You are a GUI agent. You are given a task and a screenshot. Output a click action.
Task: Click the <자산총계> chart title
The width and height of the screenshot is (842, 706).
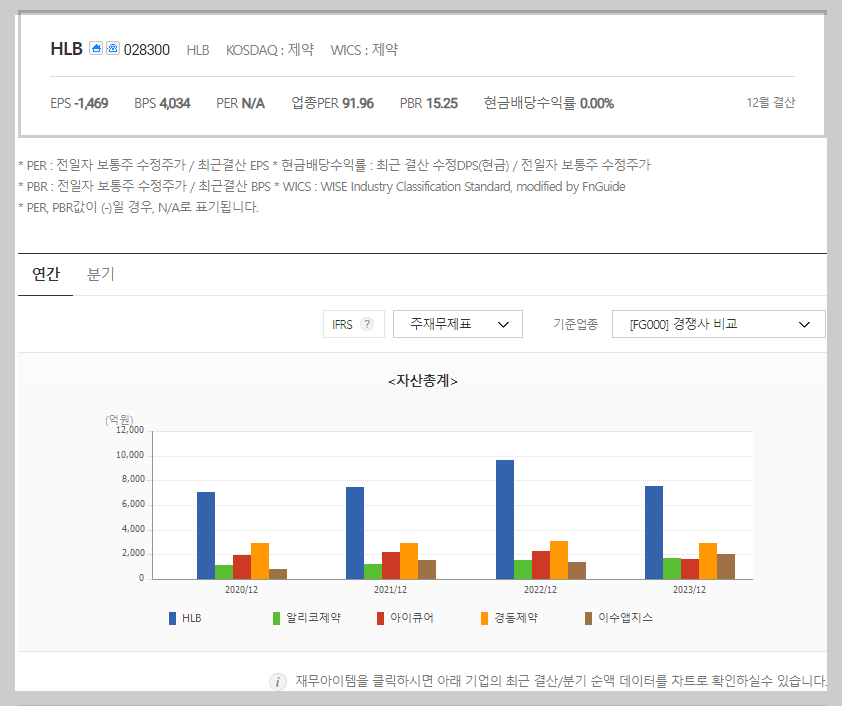(423, 381)
